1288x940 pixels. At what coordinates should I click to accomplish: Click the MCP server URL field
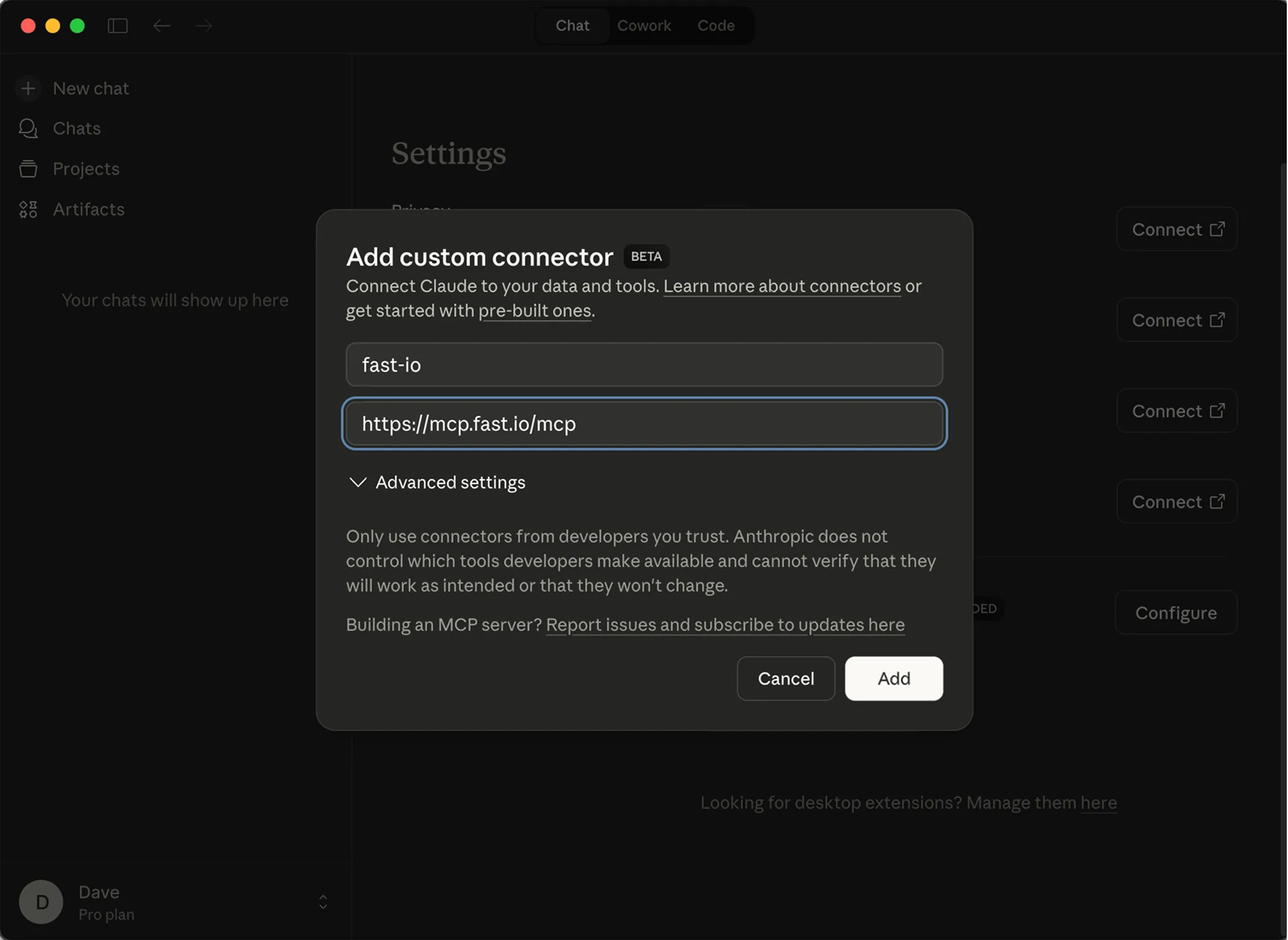coord(644,423)
